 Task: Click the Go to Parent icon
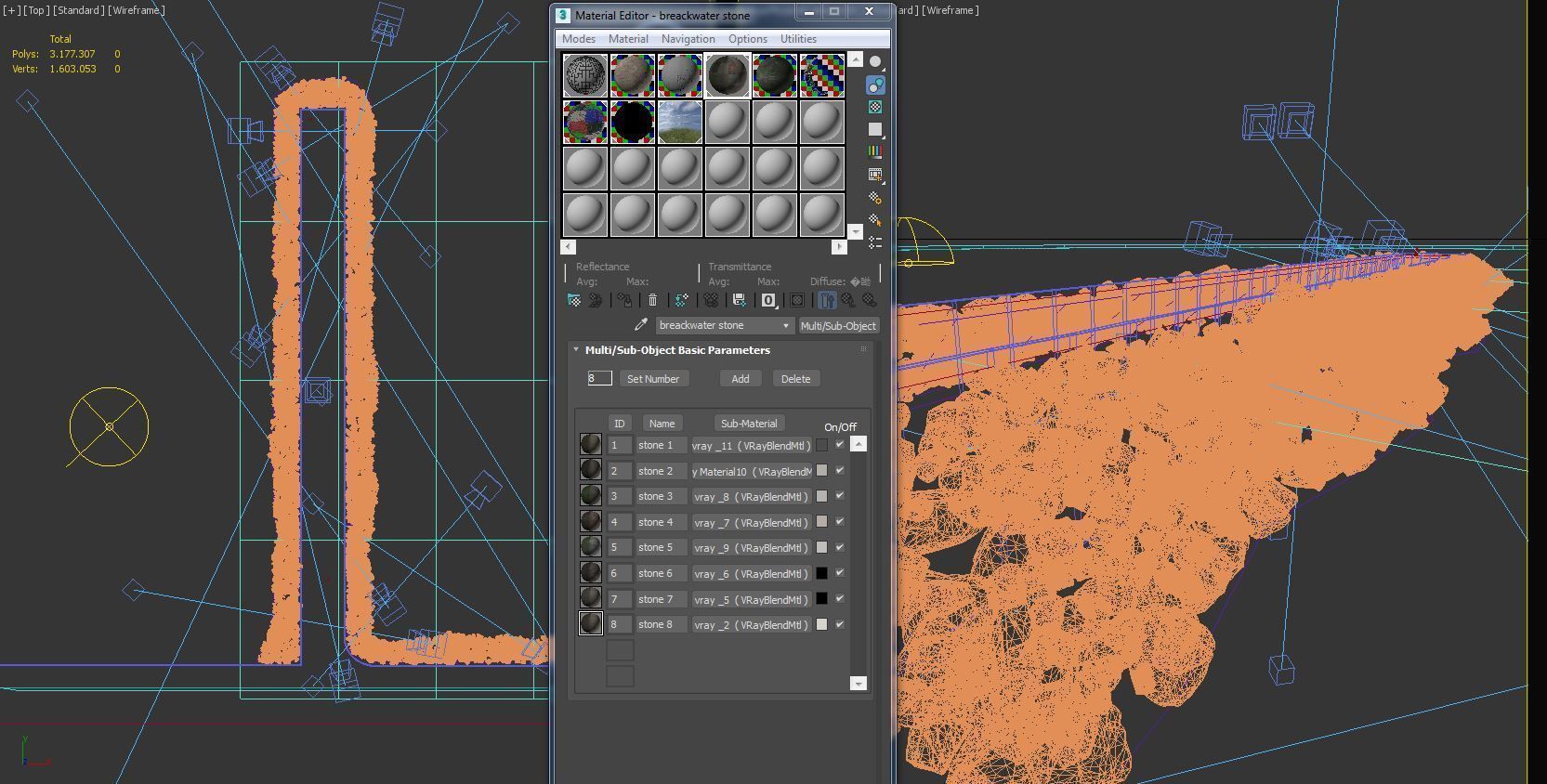pos(848,300)
